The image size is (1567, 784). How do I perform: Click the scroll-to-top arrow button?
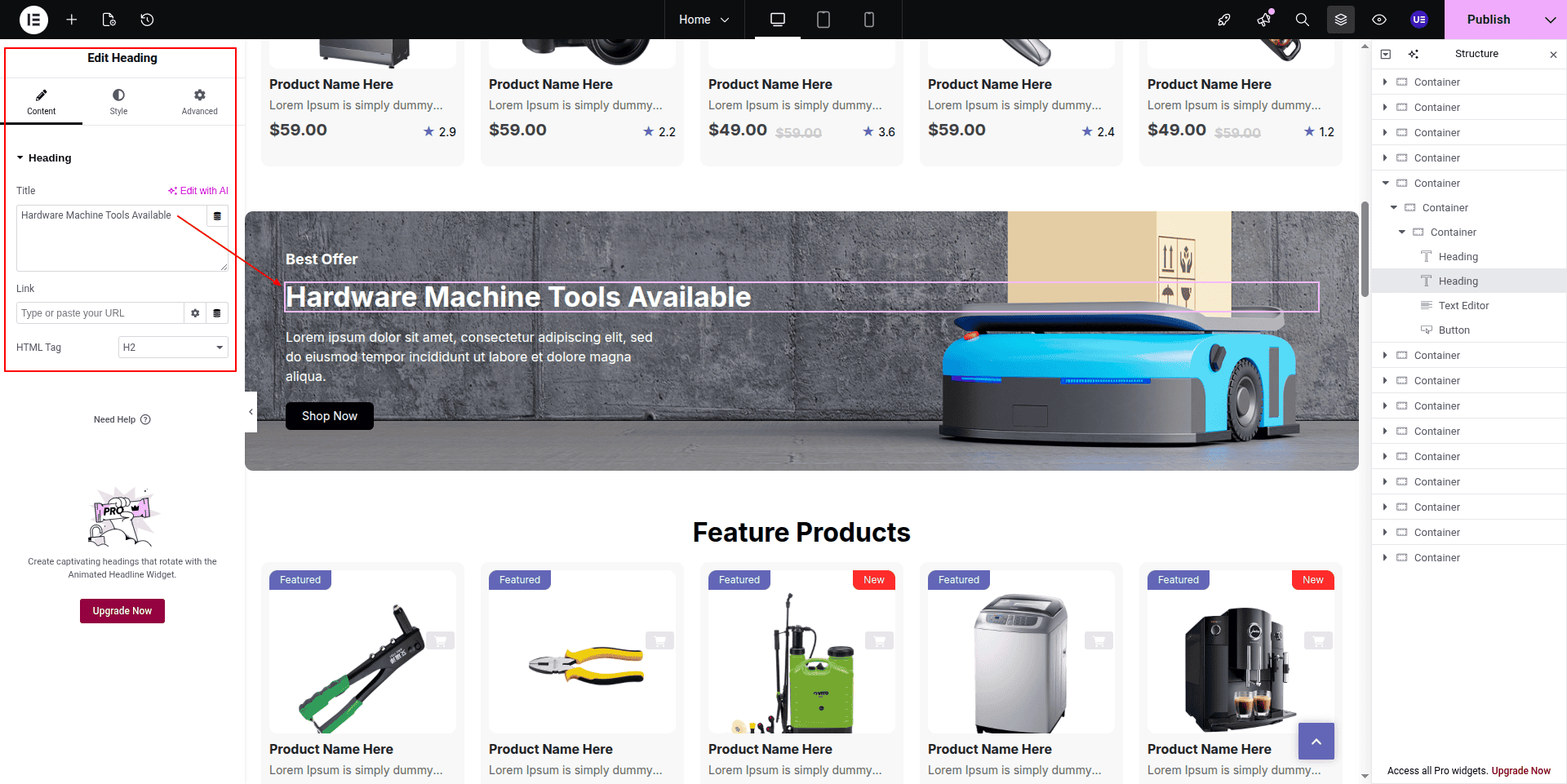[x=1316, y=742]
